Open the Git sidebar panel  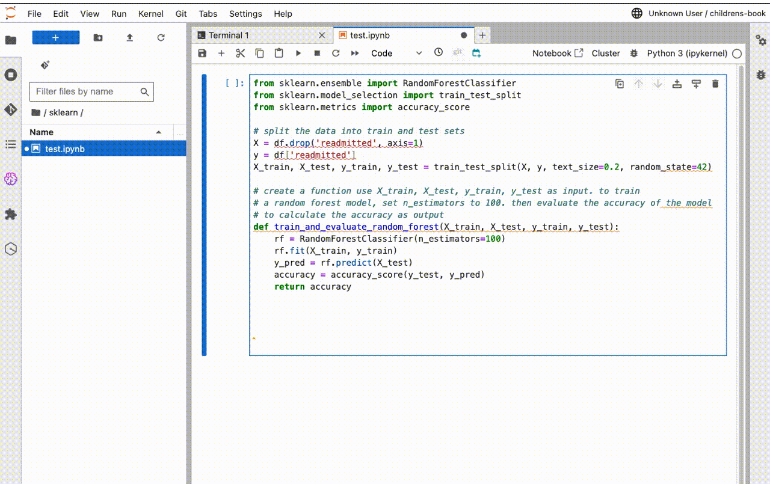[10, 109]
